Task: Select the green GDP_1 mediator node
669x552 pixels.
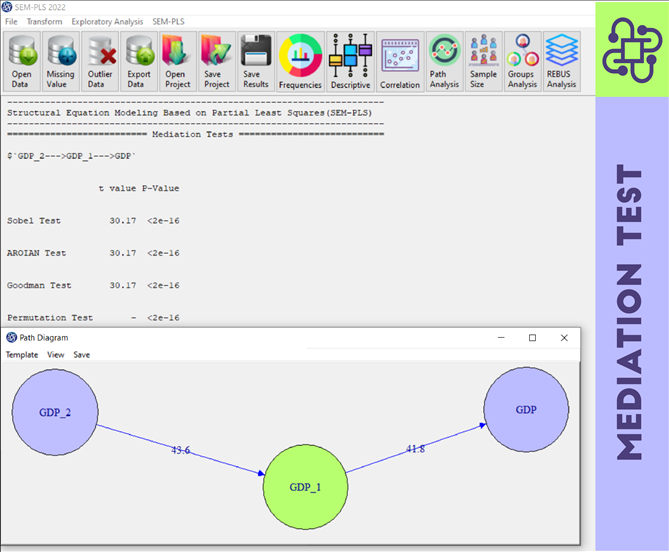Action: click(x=305, y=487)
